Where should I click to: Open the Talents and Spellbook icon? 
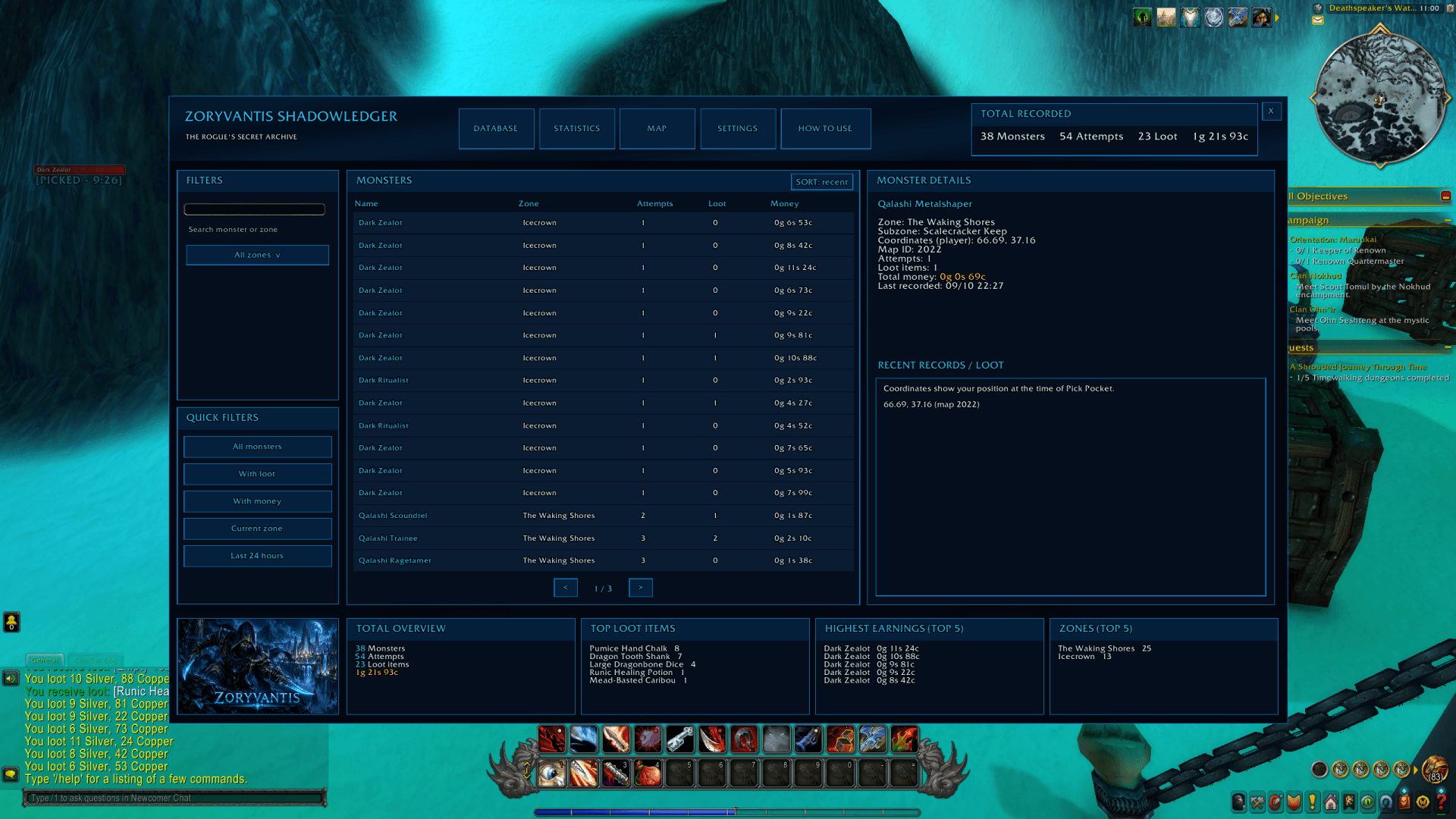[x=1276, y=802]
